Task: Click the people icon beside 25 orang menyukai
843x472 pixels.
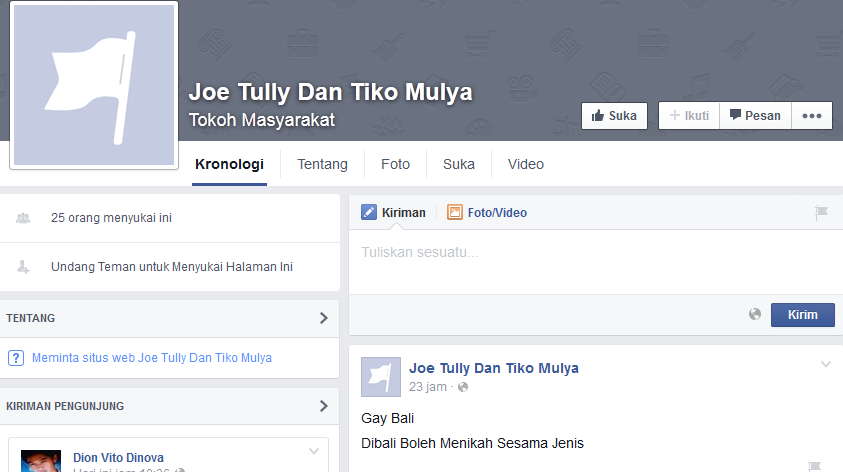Action: coord(23,218)
